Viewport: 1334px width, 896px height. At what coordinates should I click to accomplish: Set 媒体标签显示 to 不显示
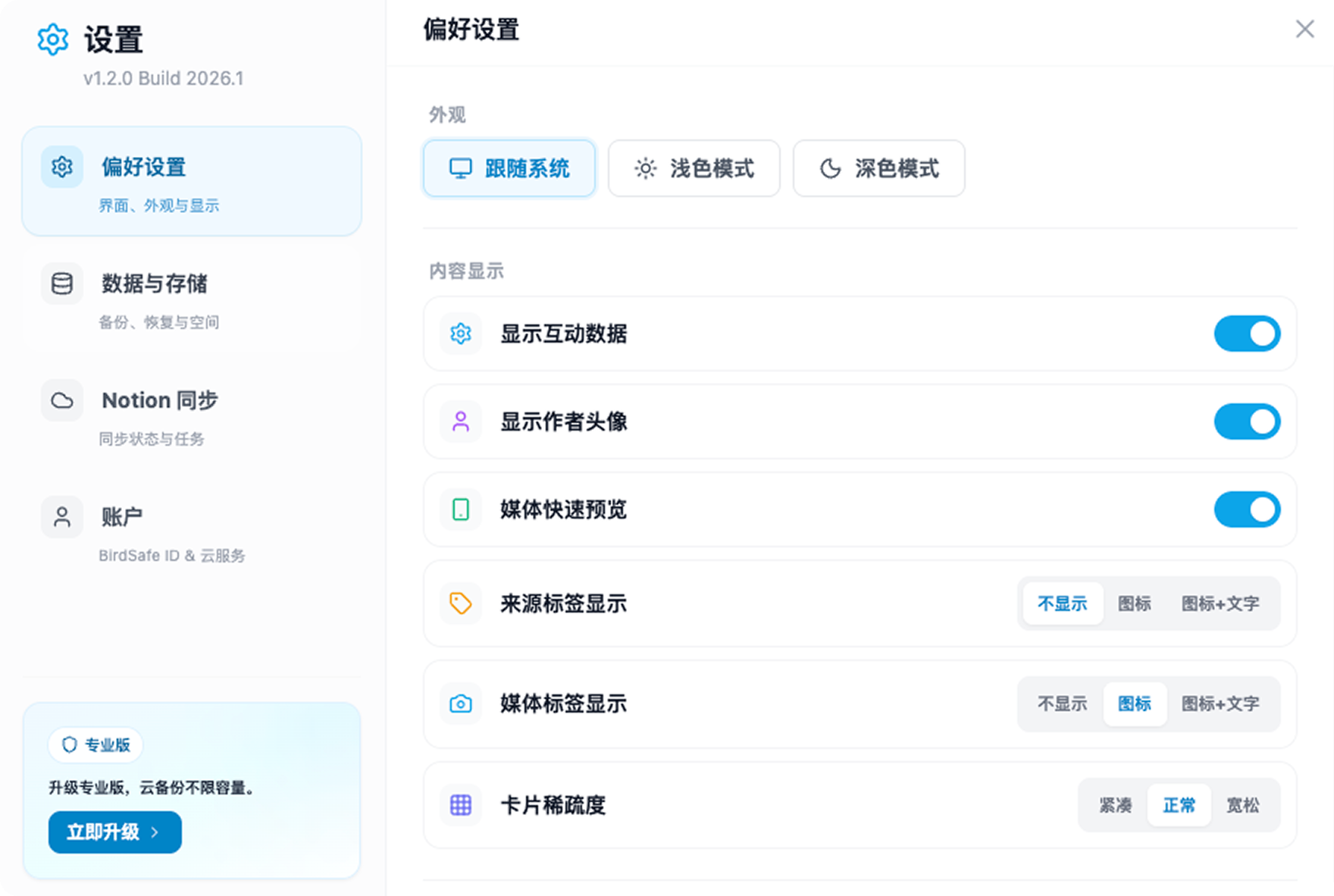click(x=1062, y=703)
